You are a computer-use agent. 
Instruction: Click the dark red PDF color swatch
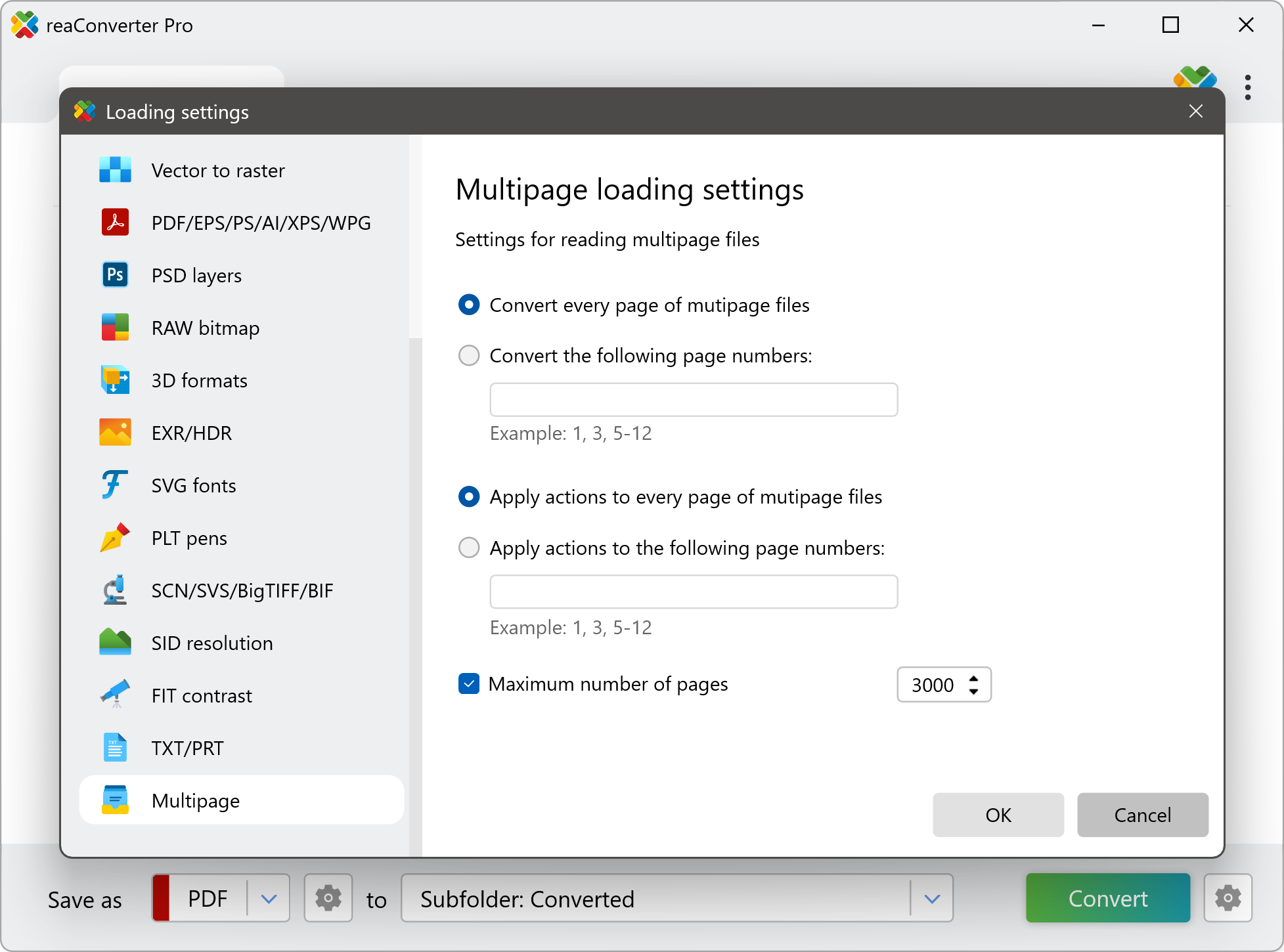(162, 898)
